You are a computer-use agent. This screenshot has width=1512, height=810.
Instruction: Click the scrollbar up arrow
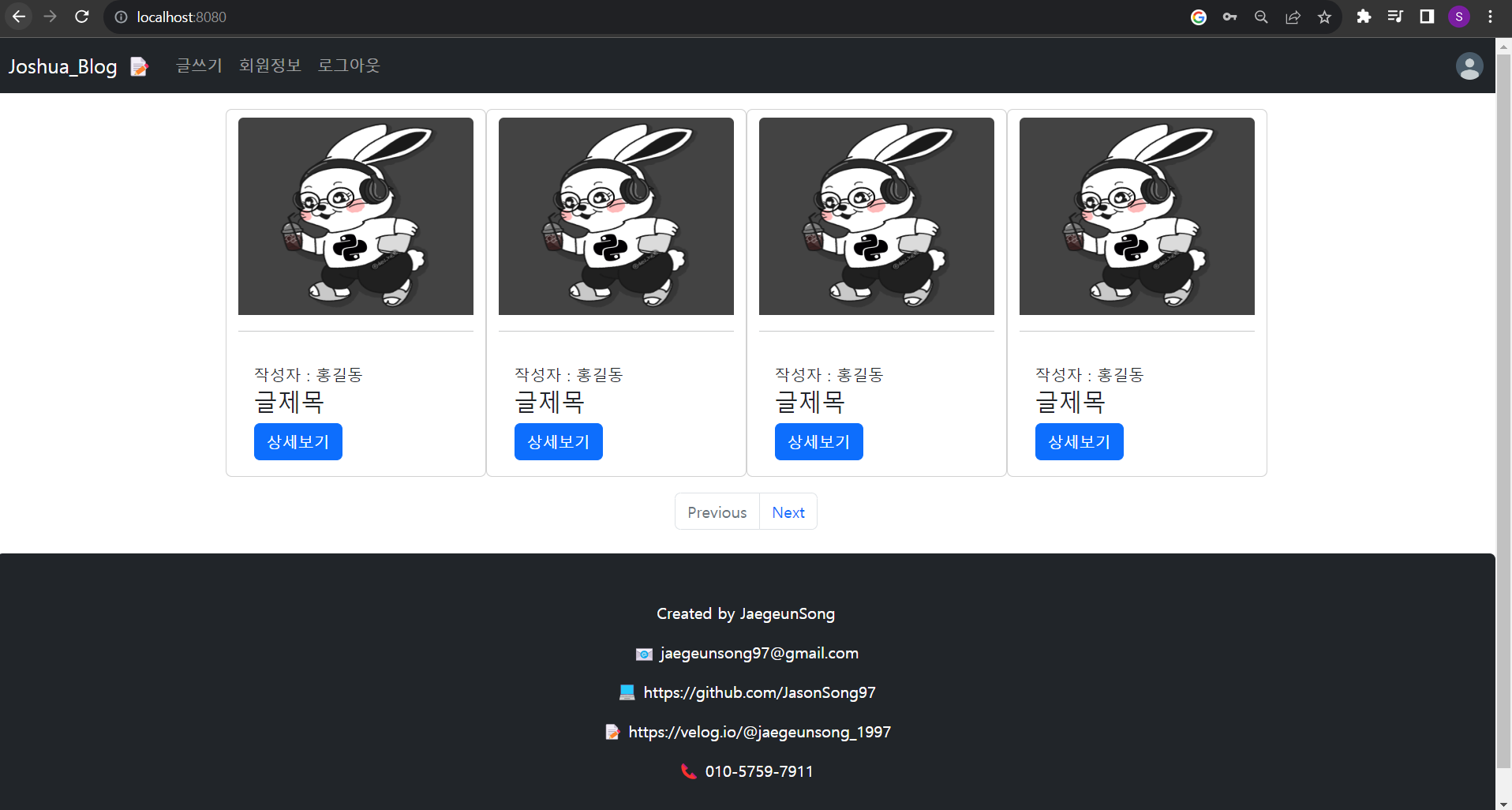[x=1503, y=46]
